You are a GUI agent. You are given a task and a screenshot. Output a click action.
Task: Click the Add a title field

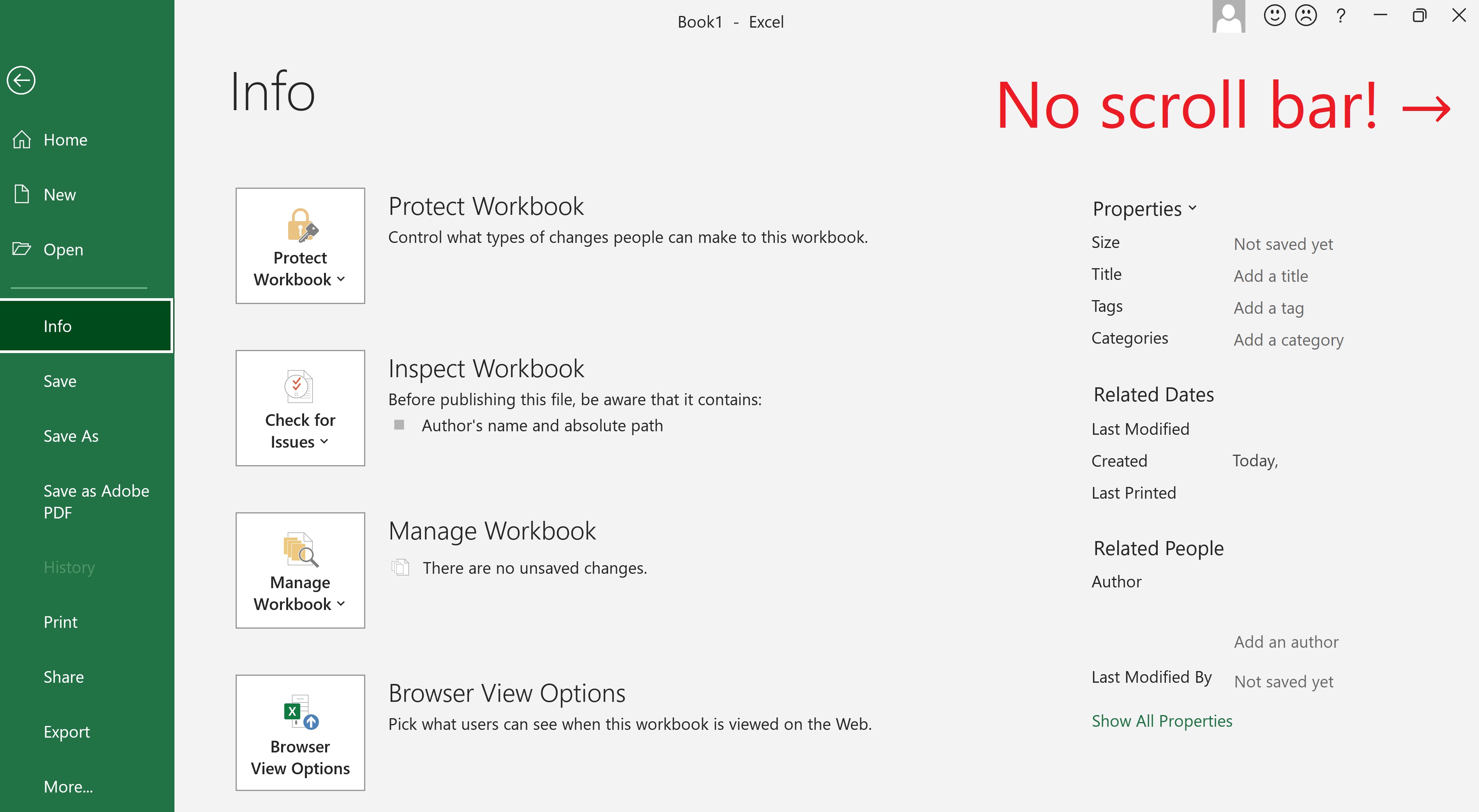1271,276
